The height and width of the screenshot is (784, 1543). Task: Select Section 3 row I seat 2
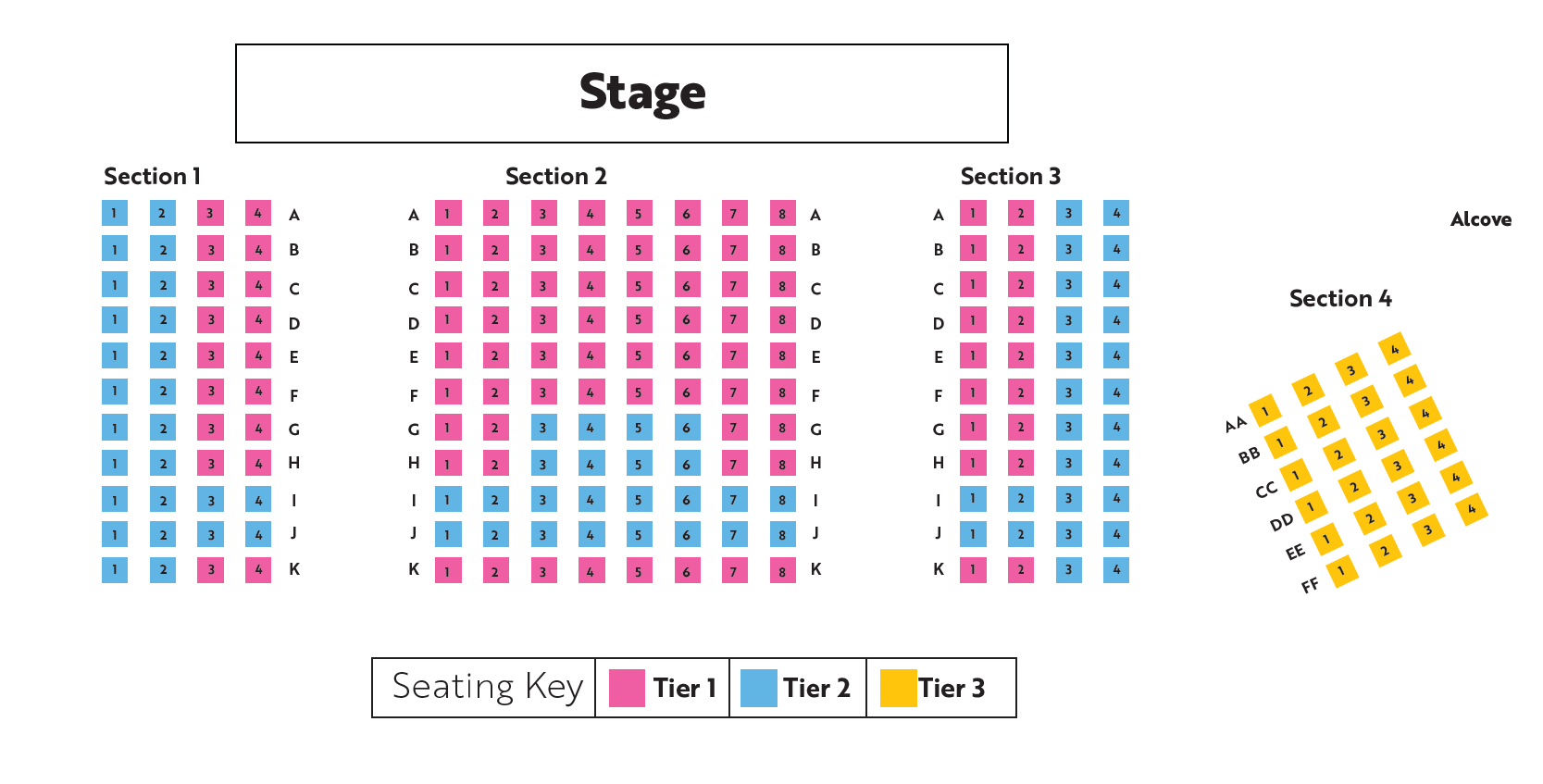(1021, 499)
